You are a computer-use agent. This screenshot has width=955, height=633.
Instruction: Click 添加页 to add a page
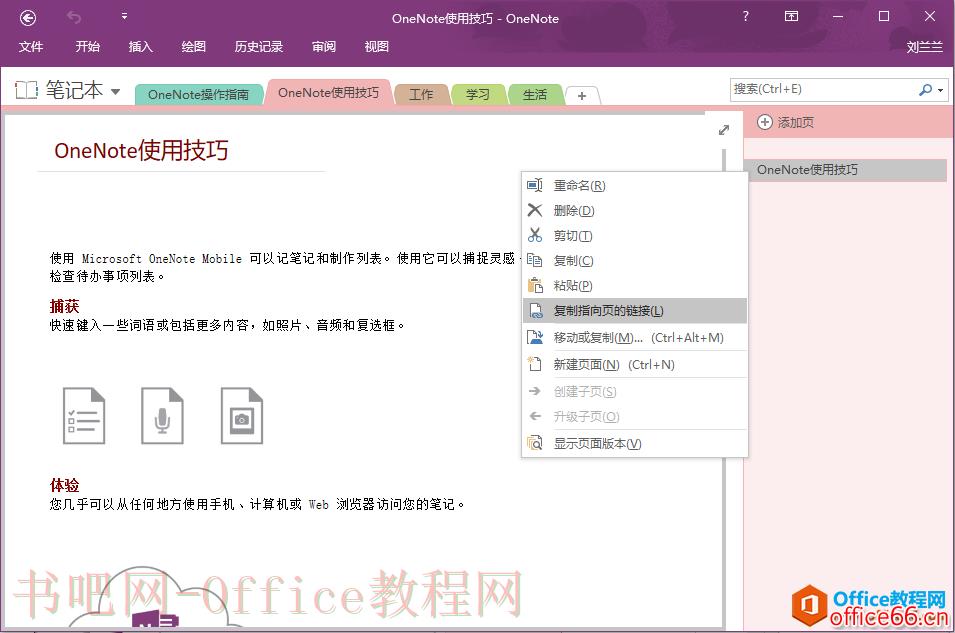786,122
